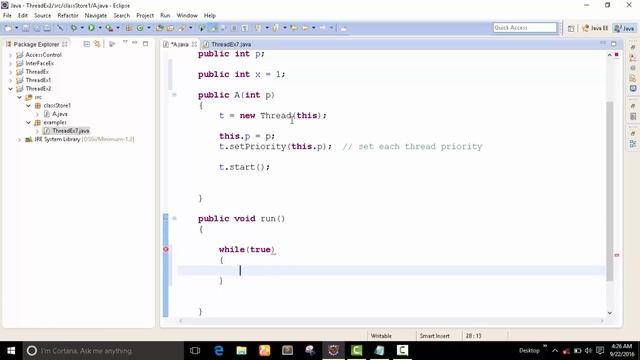Viewport: 640px width, 360px height.
Task: Click the New Java Package toolbar icon
Action: point(129,28)
